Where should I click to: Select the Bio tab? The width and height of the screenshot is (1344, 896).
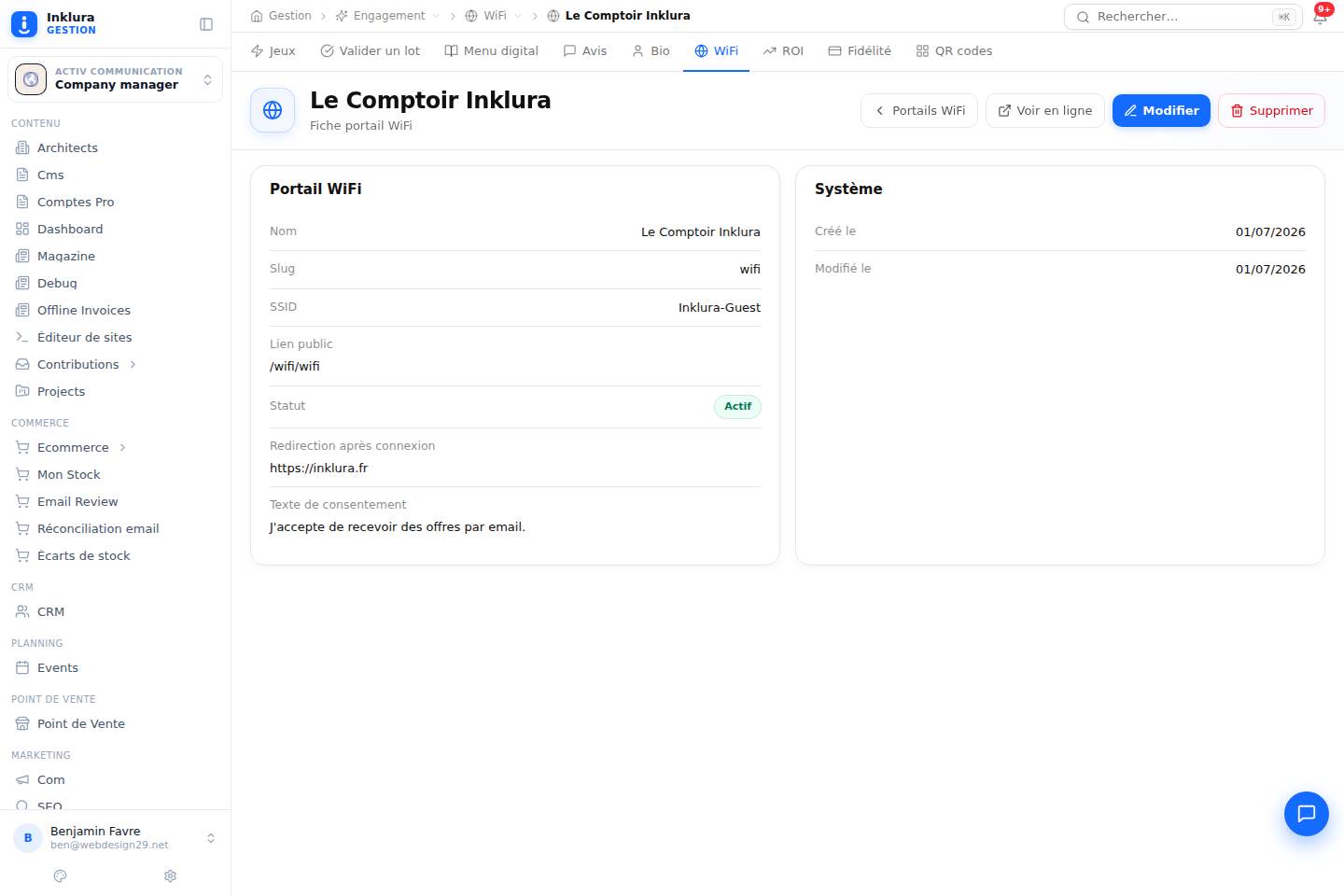[651, 51]
